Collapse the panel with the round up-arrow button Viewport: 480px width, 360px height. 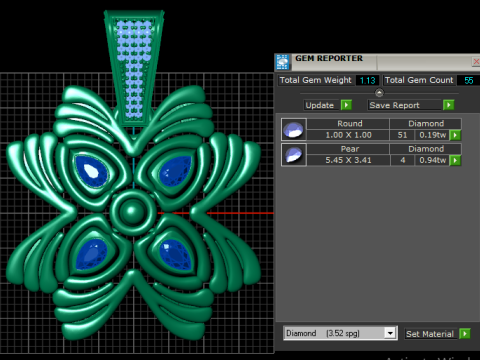[379, 93]
